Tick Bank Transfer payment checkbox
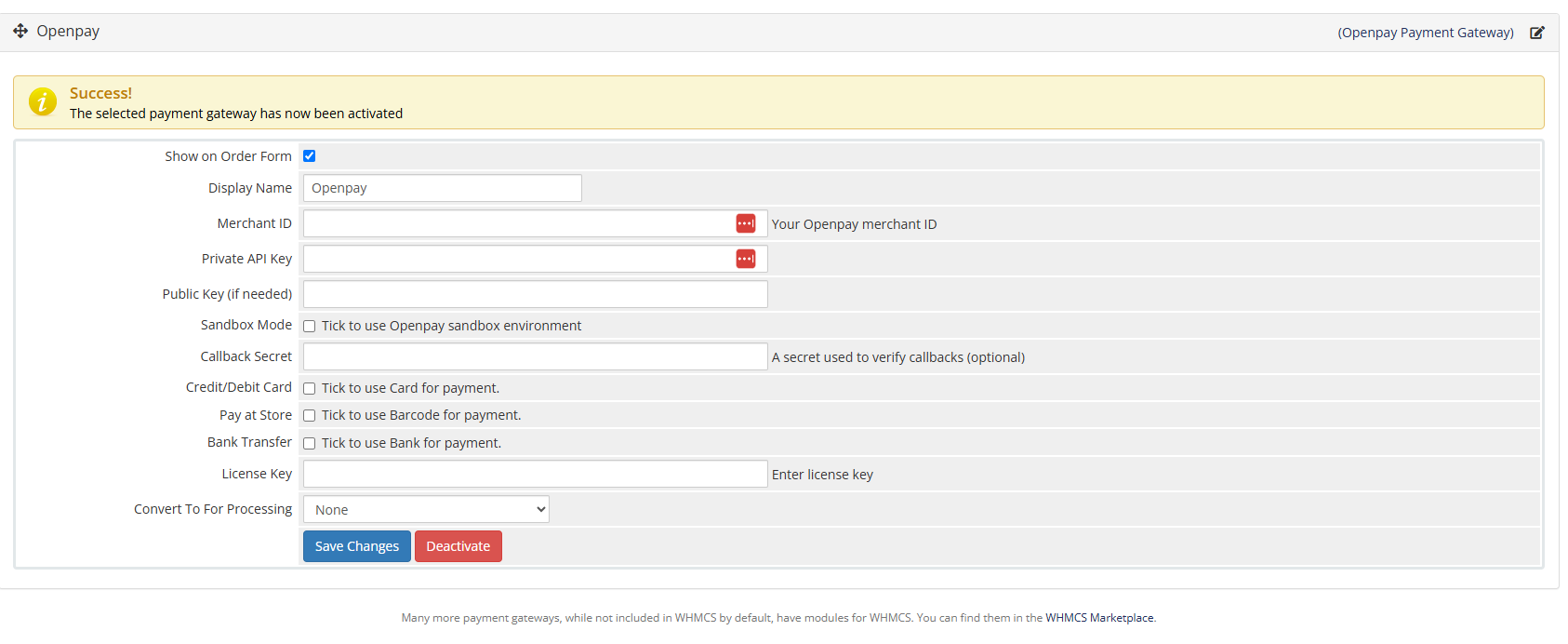Image resolution: width=1568 pixels, height=644 pixels. click(x=310, y=444)
